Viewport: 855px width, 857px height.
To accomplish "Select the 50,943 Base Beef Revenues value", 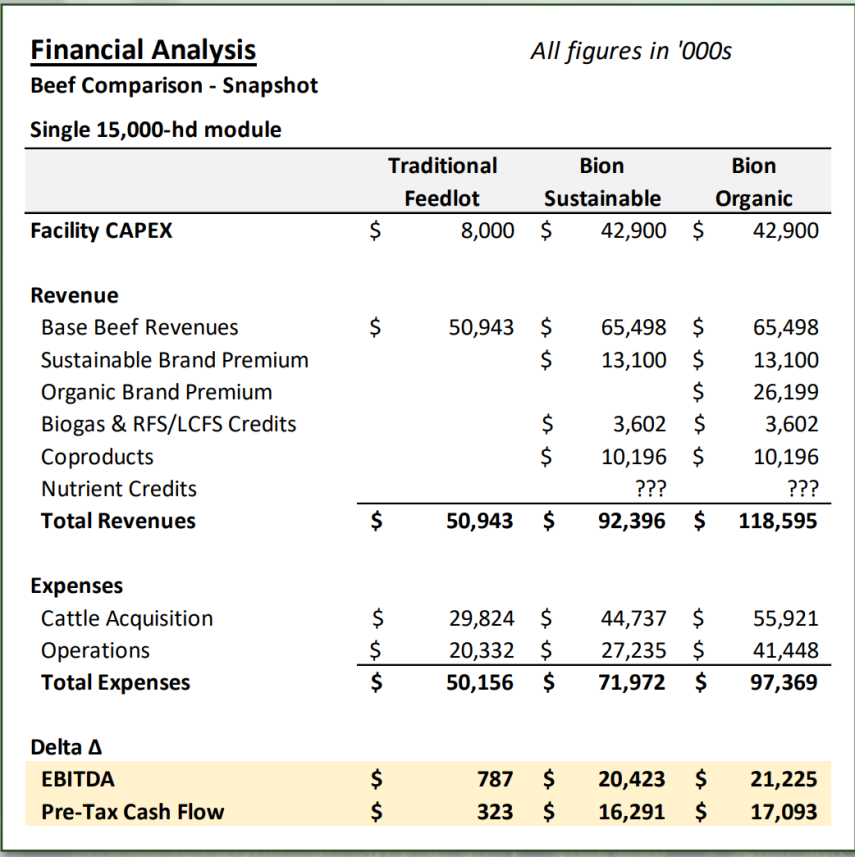I will click(481, 327).
